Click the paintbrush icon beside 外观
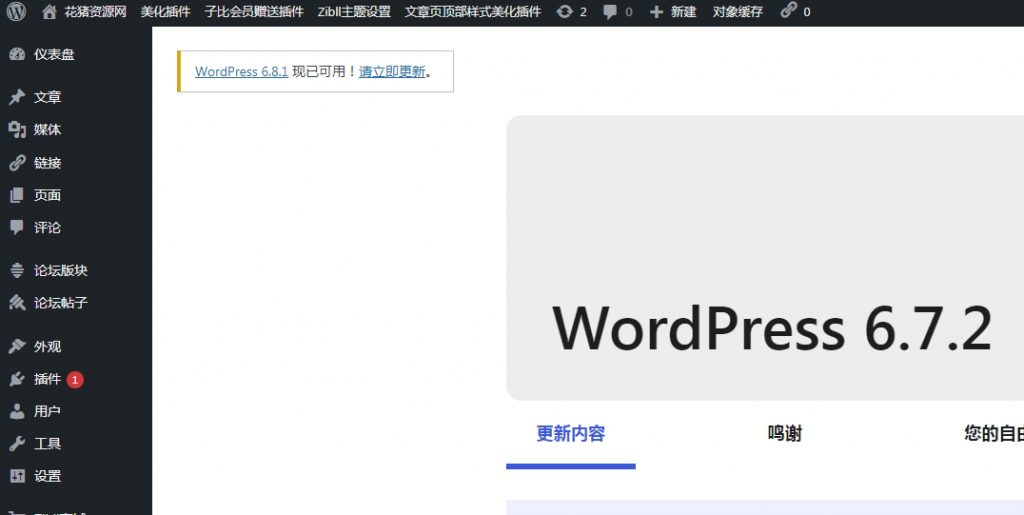 point(17,347)
